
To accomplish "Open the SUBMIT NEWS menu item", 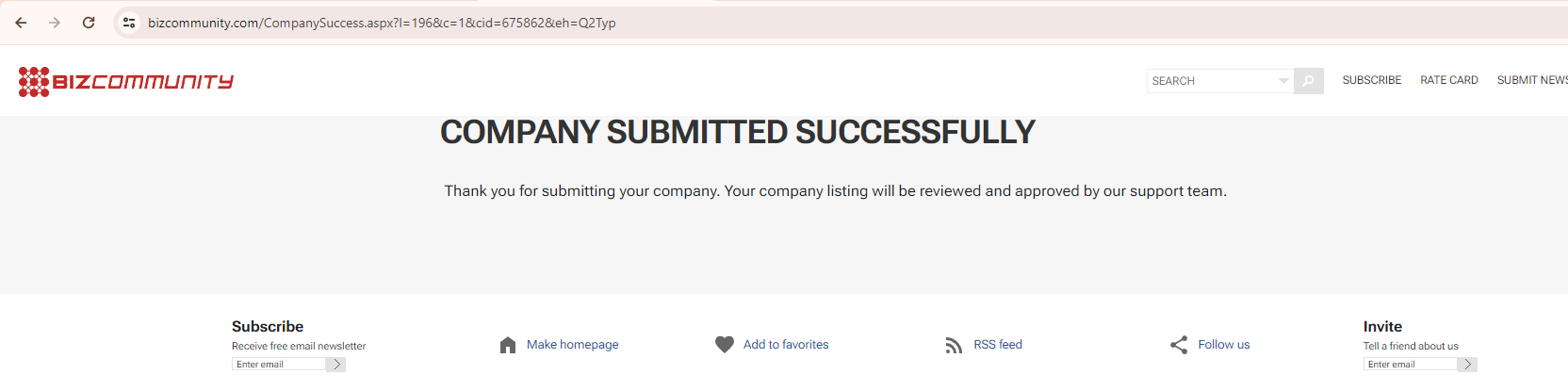I will click(x=1532, y=80).
